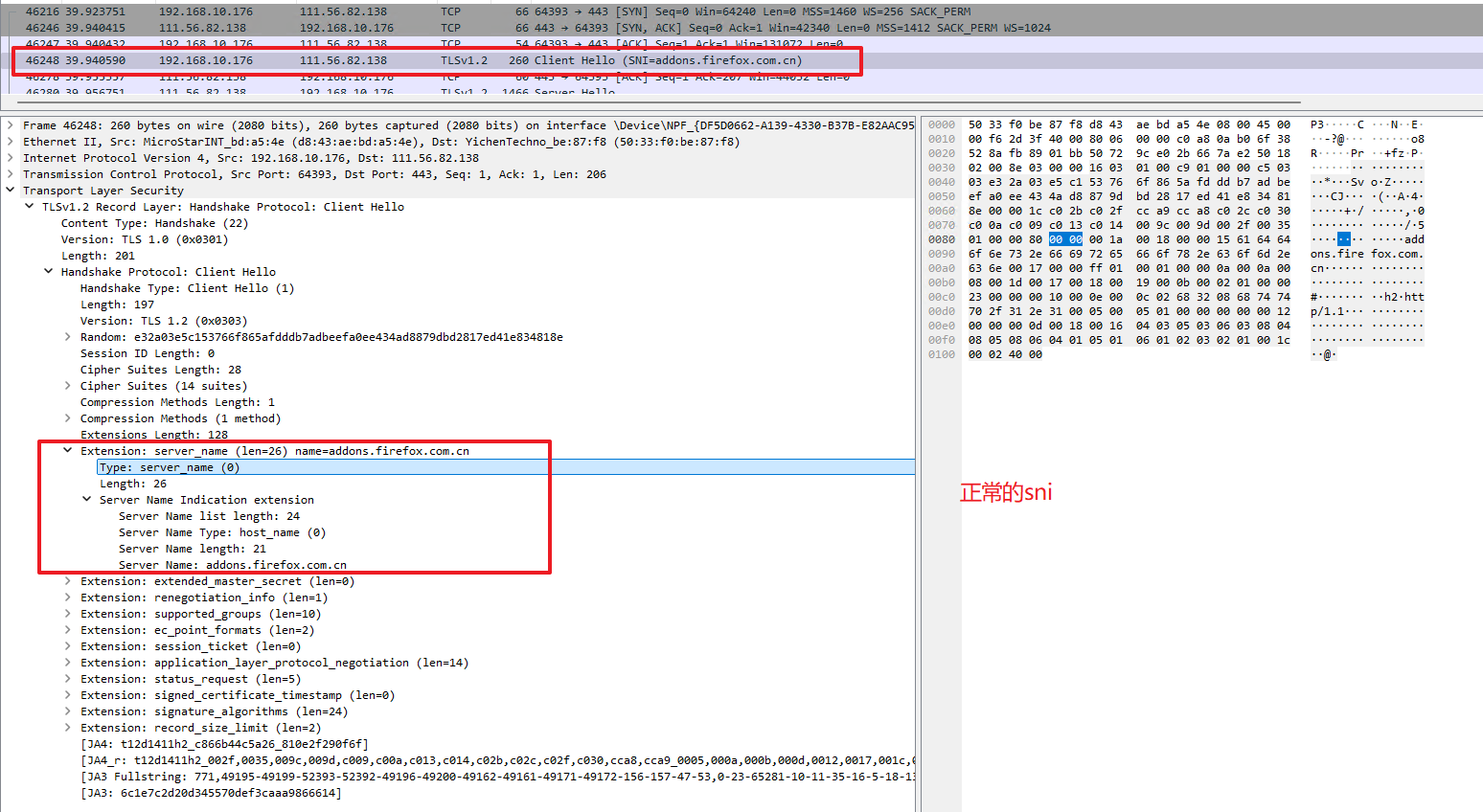The height and width of the screenshot is (812, 1483).
Task: Expand Extension: signed_certificate_timestamp
Action: [68, 695]
